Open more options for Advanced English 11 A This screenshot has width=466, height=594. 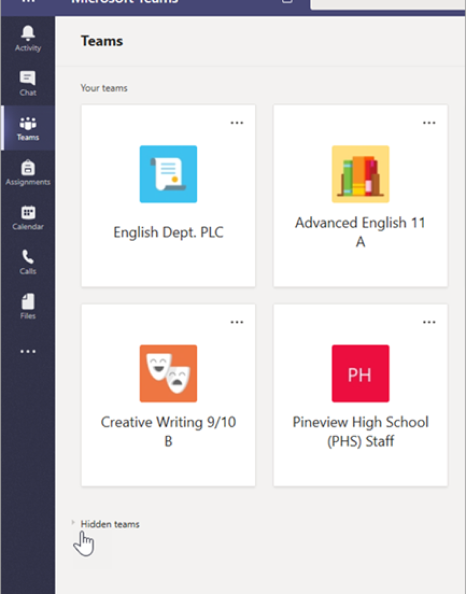coord(429,123)
